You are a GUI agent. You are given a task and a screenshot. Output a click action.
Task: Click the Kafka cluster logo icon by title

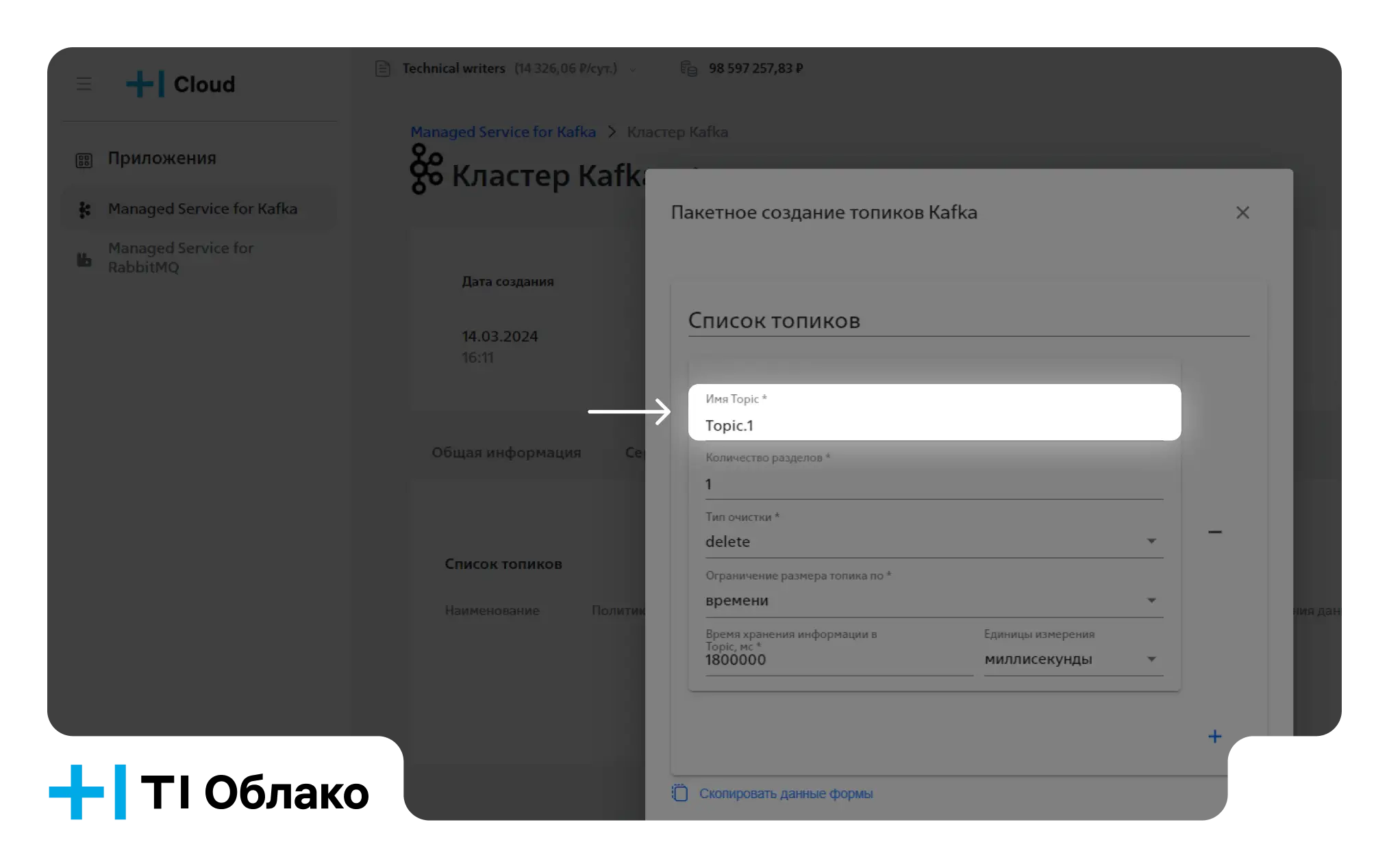click(426, 169)
